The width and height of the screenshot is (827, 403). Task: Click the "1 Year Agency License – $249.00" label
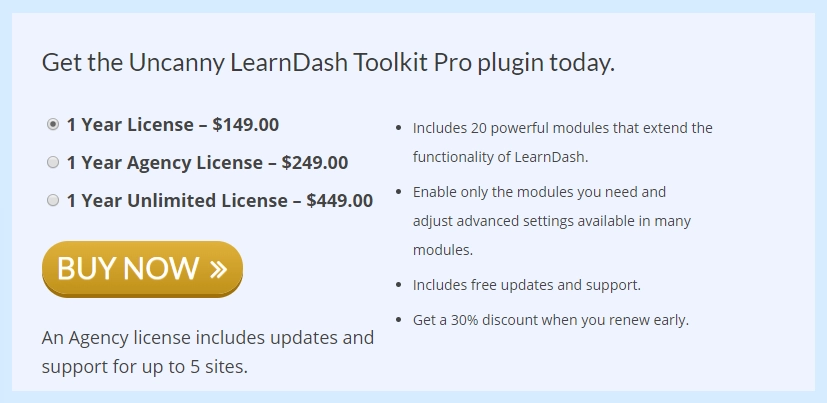click(x=207, y=162)
